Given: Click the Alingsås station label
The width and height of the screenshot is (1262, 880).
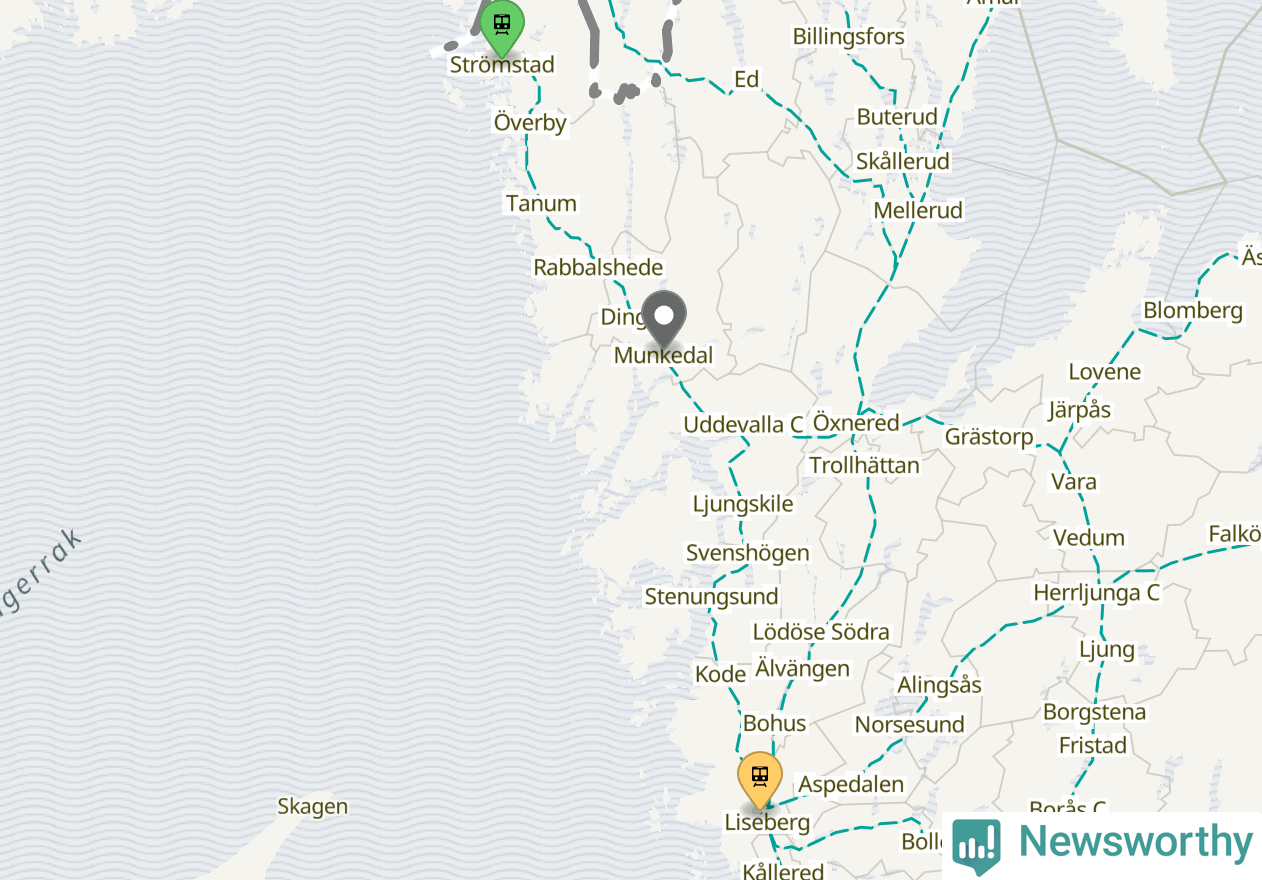Looking at the screenshot, I should [x=939, y=685].
